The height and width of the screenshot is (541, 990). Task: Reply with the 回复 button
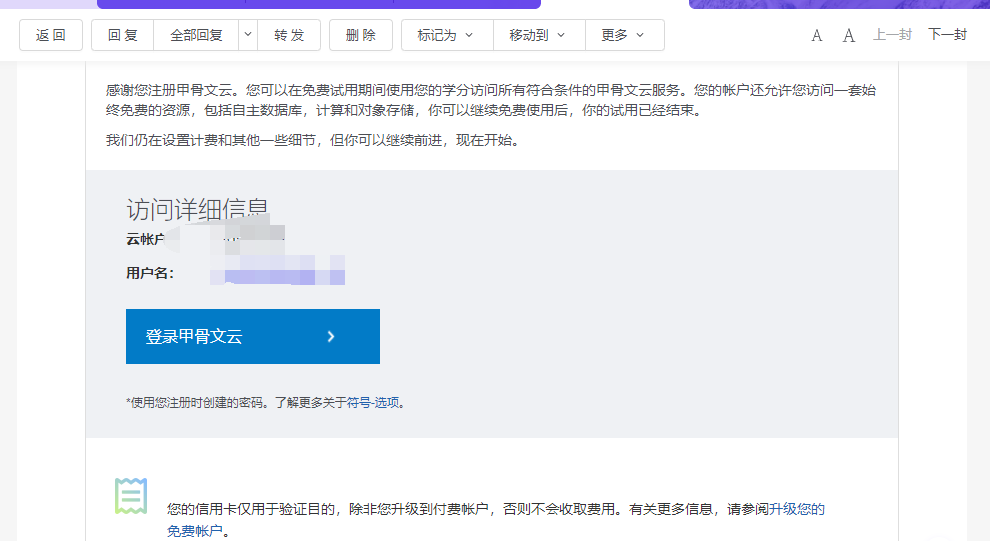click(122, 35)
